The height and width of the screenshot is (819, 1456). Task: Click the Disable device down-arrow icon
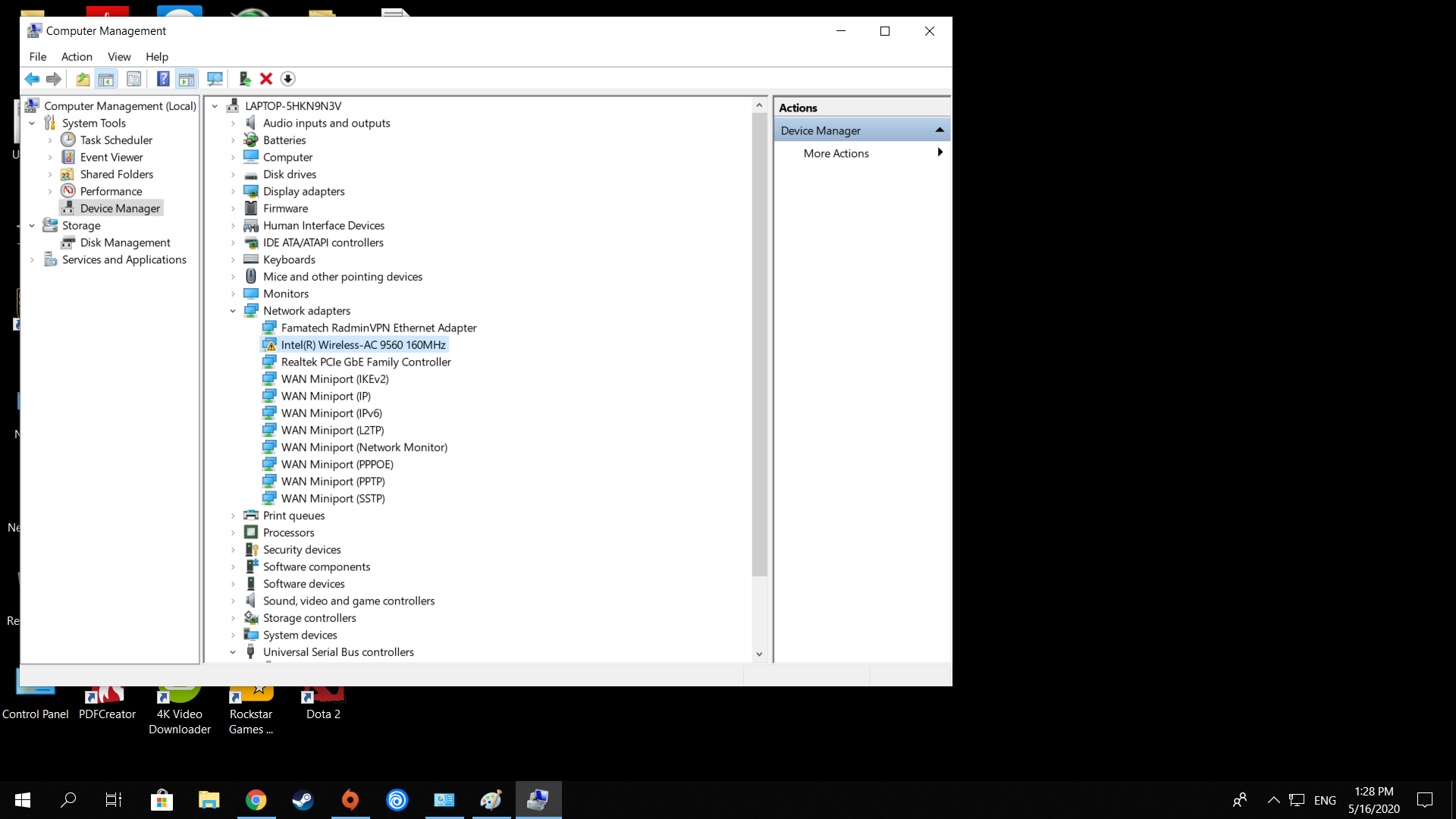click(288, 79)
